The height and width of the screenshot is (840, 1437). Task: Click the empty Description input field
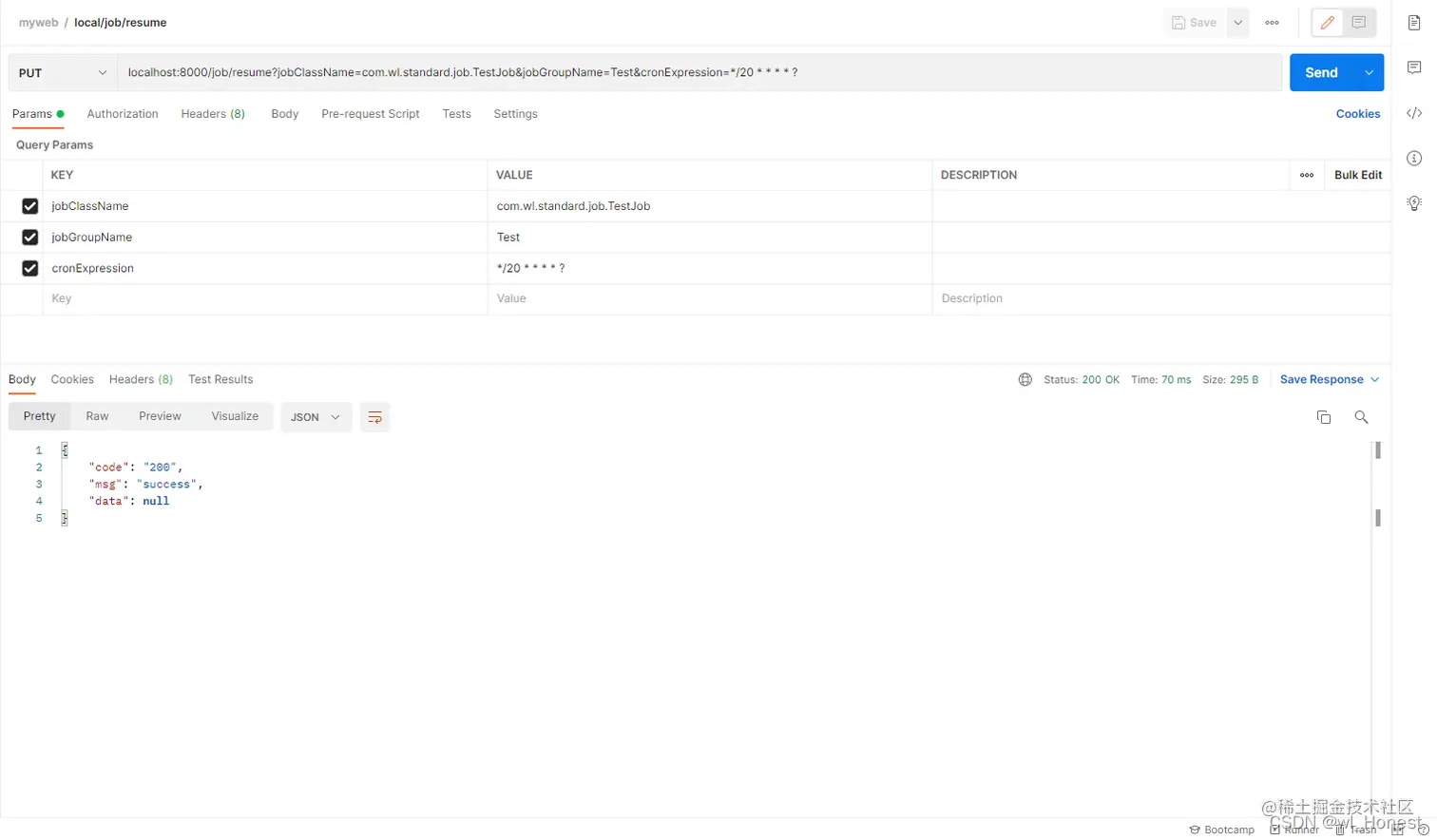coord(1161,298)
